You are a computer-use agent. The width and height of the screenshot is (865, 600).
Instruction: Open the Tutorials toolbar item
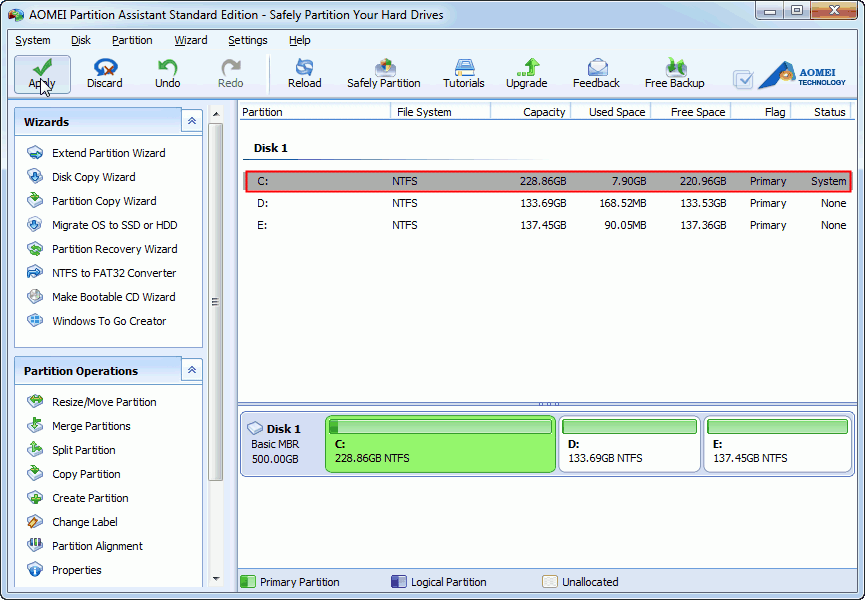pyautogui.click(x=464, y=74)
